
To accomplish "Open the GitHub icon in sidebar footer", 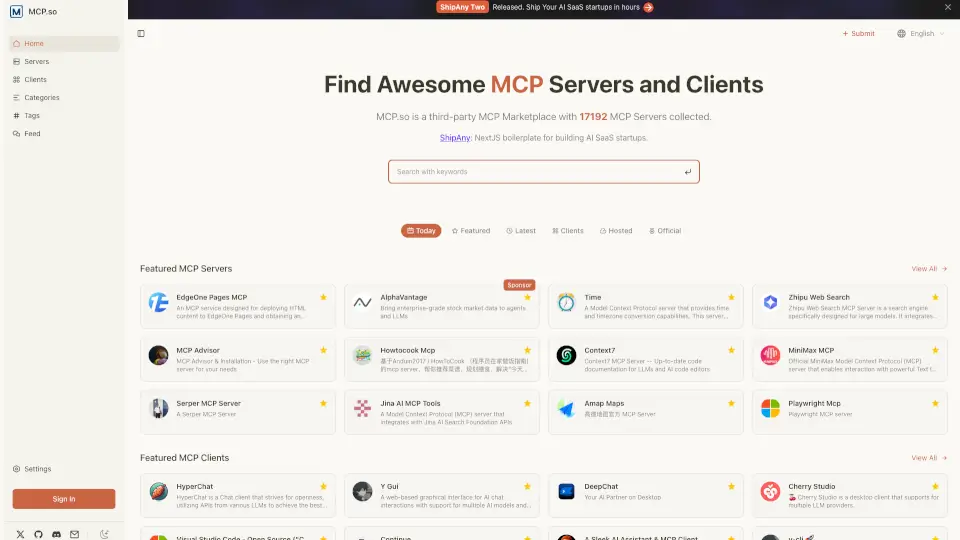I will [38, 534].
